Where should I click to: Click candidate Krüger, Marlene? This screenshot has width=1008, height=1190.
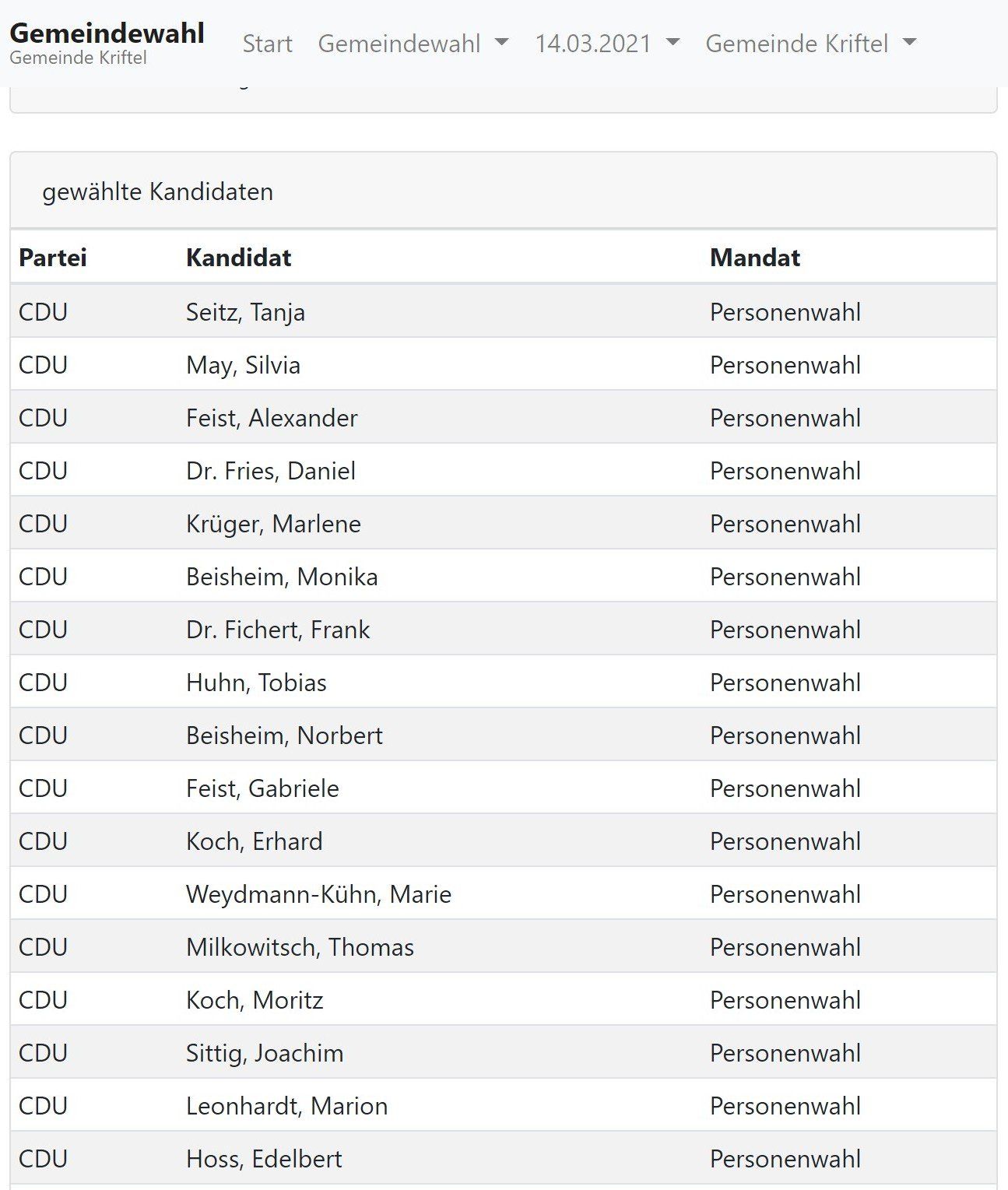pyautogui.click(x=273, y=524)
